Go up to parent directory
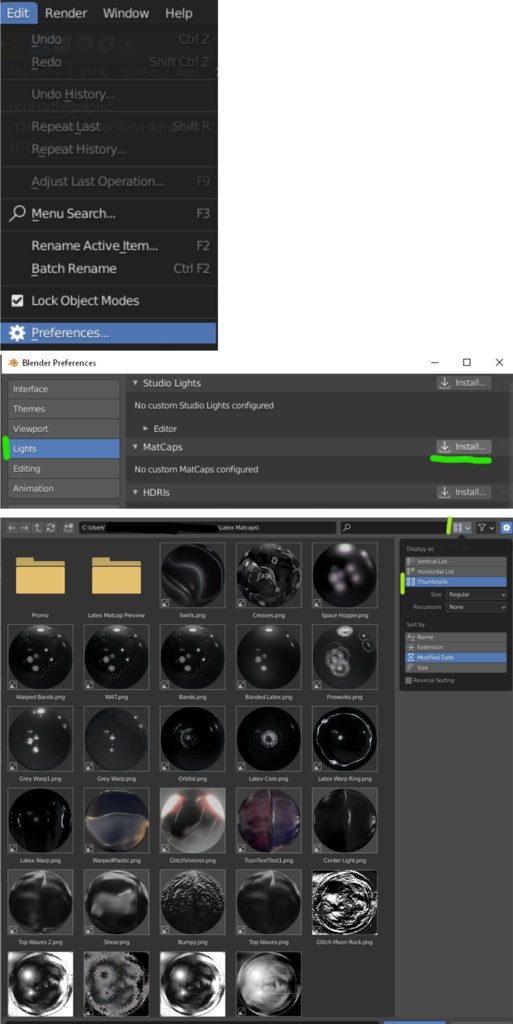The image size is (513, 1024). click(37, 528)
